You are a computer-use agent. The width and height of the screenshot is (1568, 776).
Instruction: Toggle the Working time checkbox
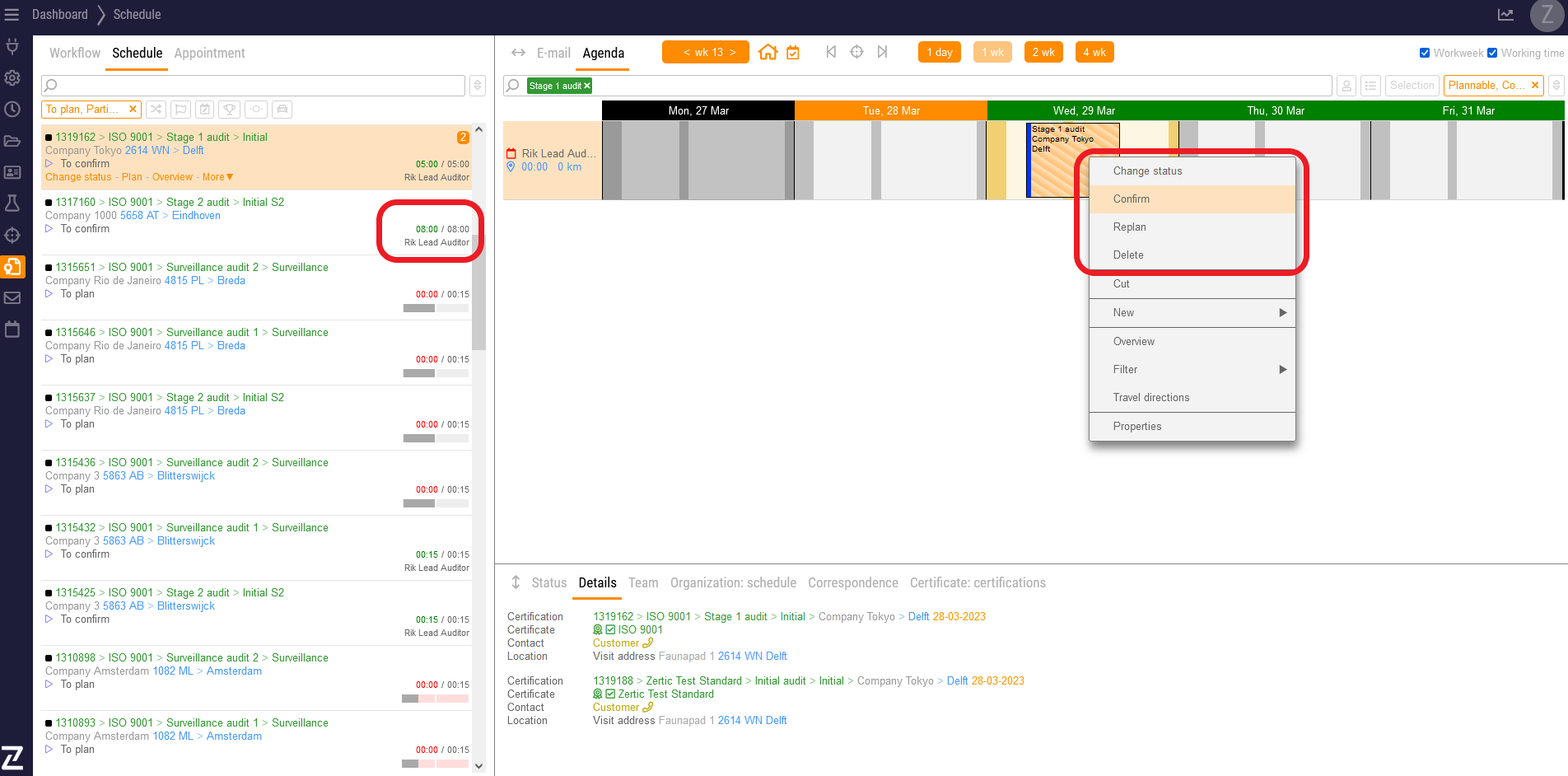[x=1492, y=53]
